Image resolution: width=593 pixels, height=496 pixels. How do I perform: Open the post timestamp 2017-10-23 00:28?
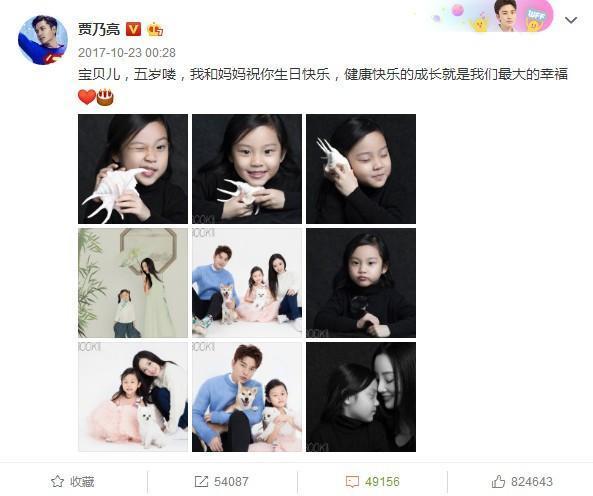pyautogui.click(x=127, y=53)
